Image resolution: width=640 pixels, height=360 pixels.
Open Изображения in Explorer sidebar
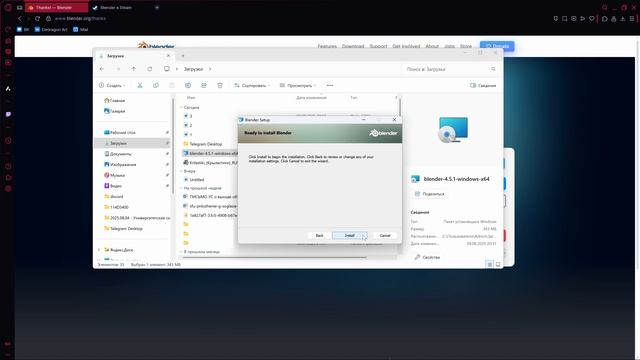tap(120, 164)
